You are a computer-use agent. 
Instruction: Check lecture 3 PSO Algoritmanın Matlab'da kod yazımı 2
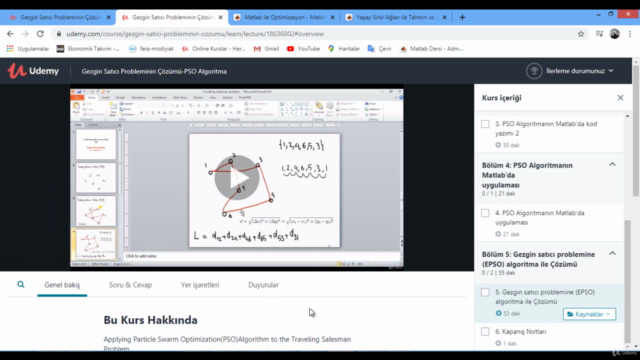[x=485, y=124]
